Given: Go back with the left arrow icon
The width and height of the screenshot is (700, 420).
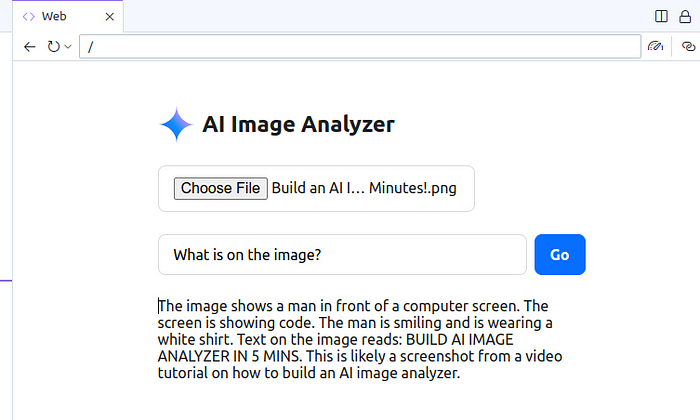Looking at the screenshot, I should click(x=29, y=46).
